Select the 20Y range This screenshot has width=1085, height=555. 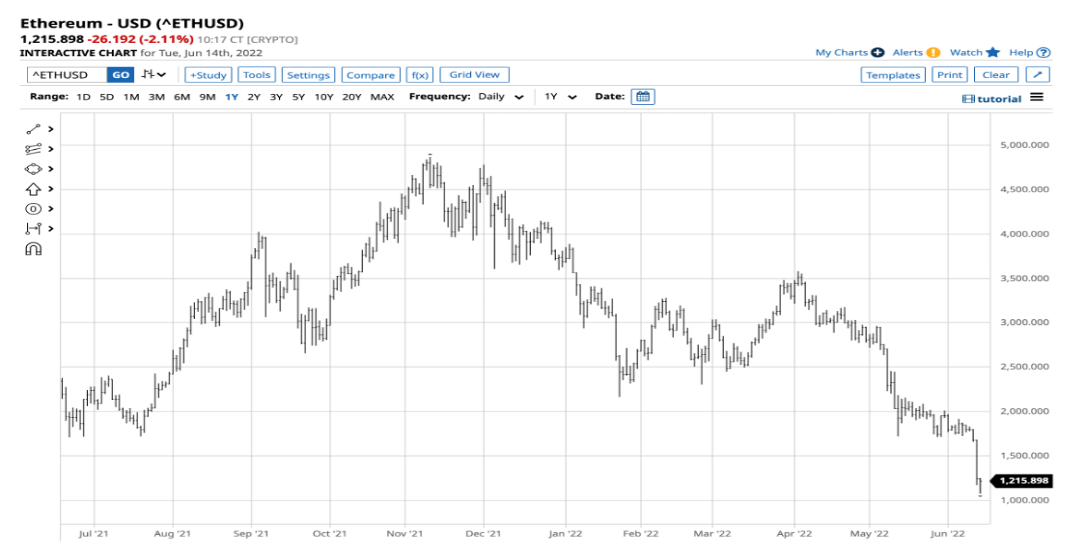pyautogui.click(x=352, y=97)
